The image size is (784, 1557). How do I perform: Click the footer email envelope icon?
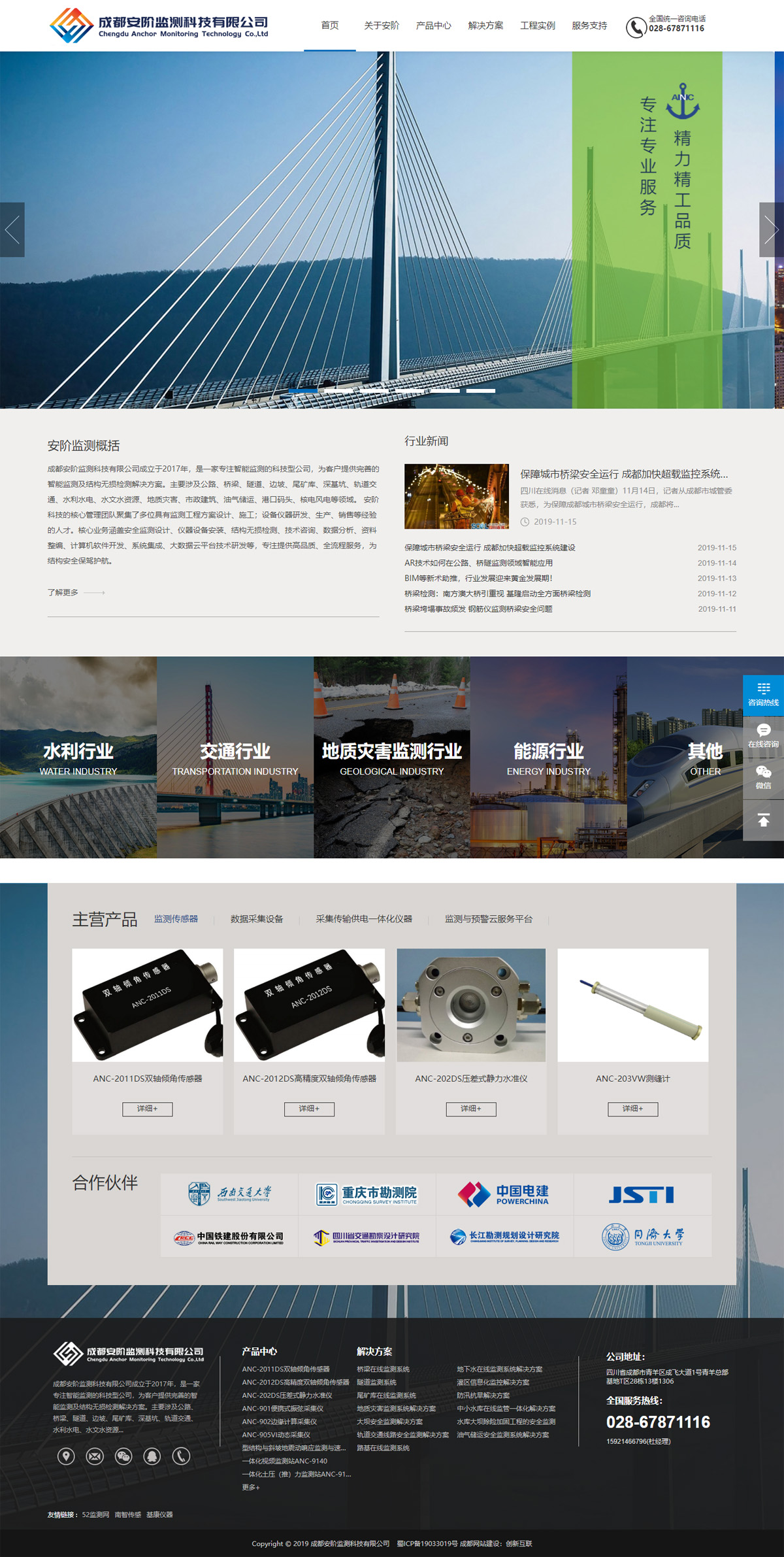click(95, 1456)
